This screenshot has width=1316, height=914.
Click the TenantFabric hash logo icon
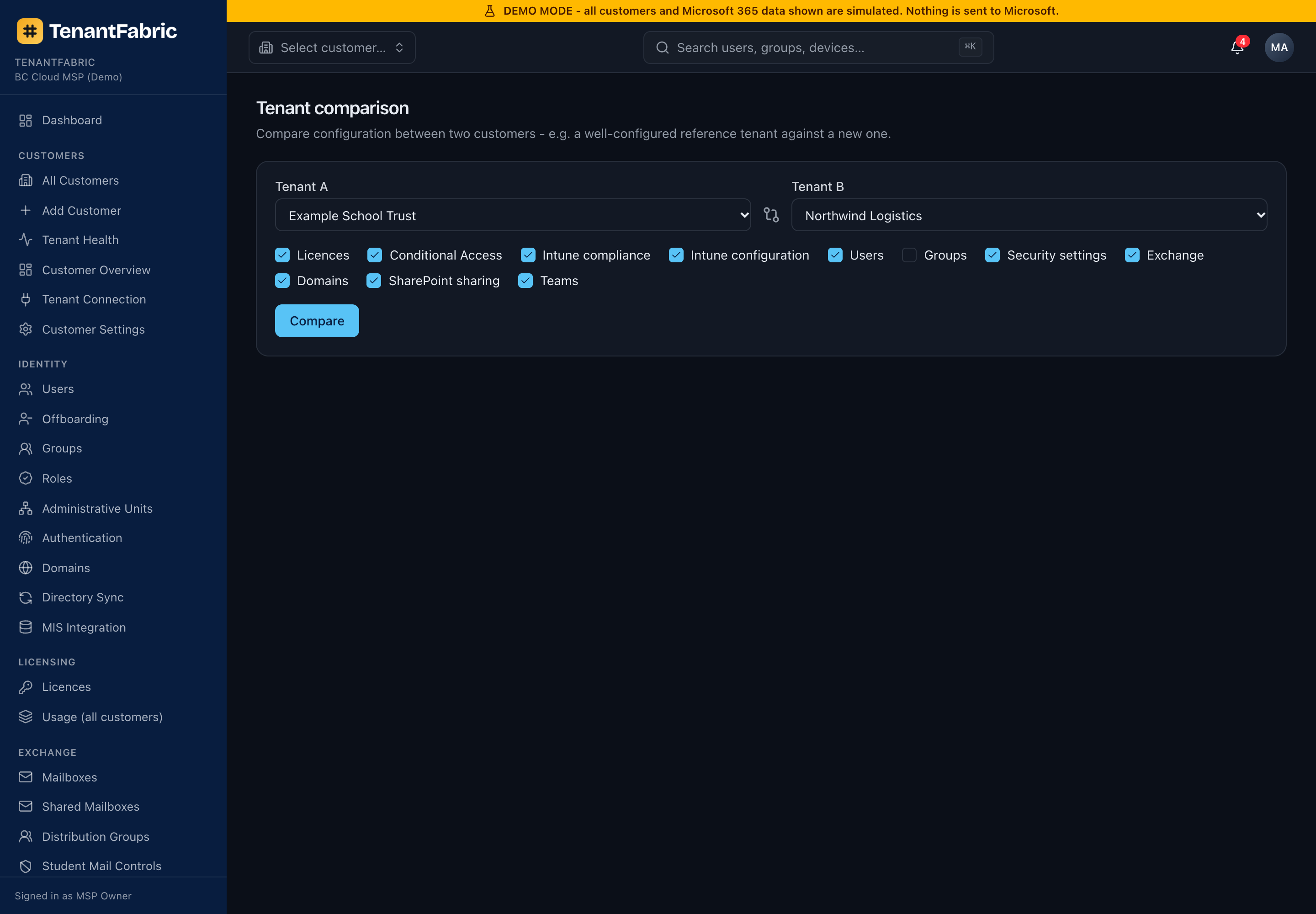point(30,31)
